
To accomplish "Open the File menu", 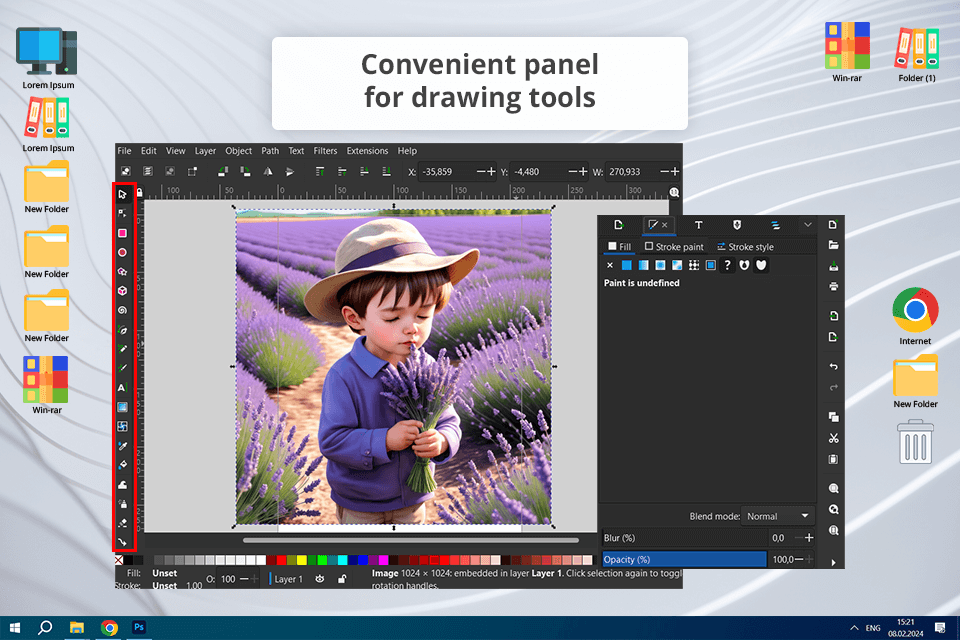I will pyautogui.click(x=124, y=151).
